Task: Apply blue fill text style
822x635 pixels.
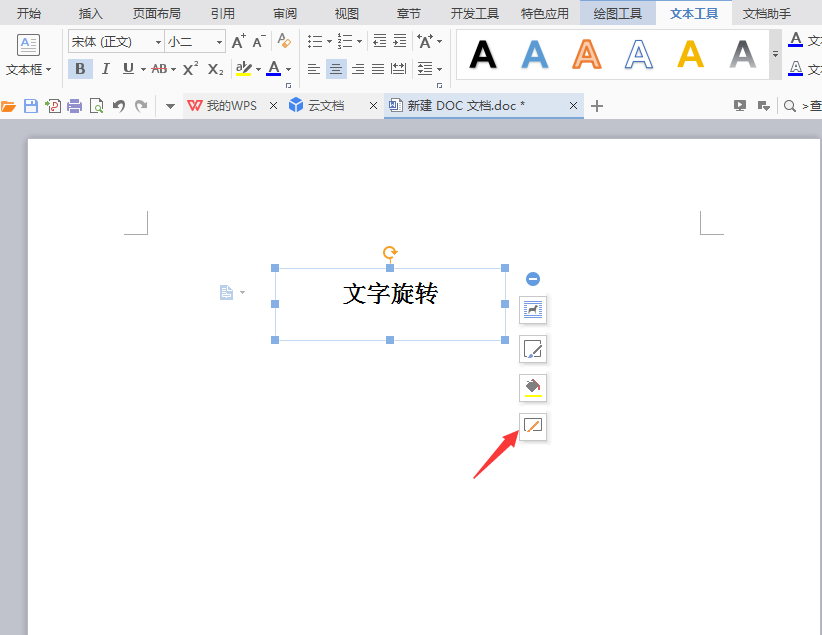Action: coord(534,55)
